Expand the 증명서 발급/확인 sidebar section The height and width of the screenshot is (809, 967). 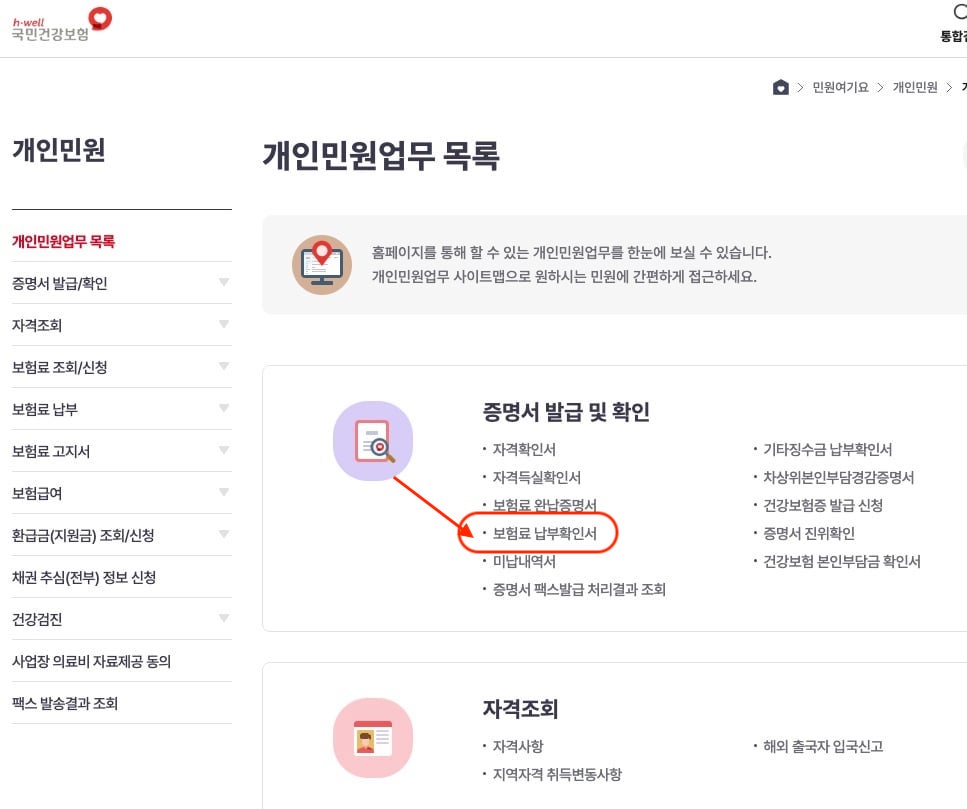[x=121, y=283]
